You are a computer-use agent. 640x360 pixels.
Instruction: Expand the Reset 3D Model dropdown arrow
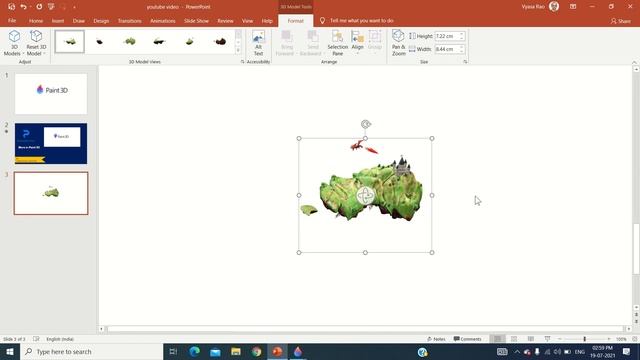(x=44, y=53)
